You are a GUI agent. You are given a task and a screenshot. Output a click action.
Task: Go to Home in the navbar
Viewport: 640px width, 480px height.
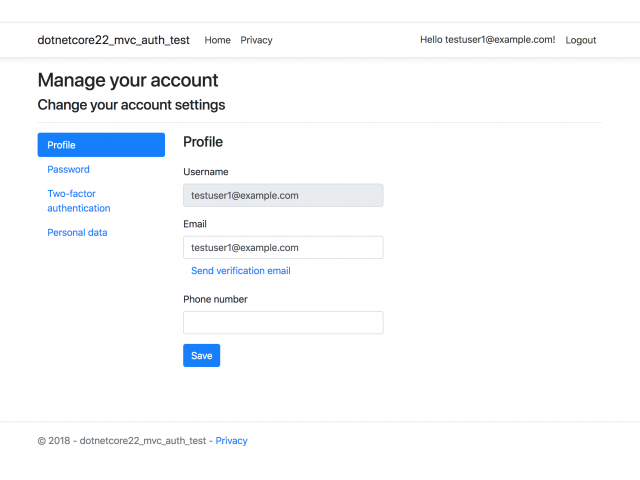[218, 40]
